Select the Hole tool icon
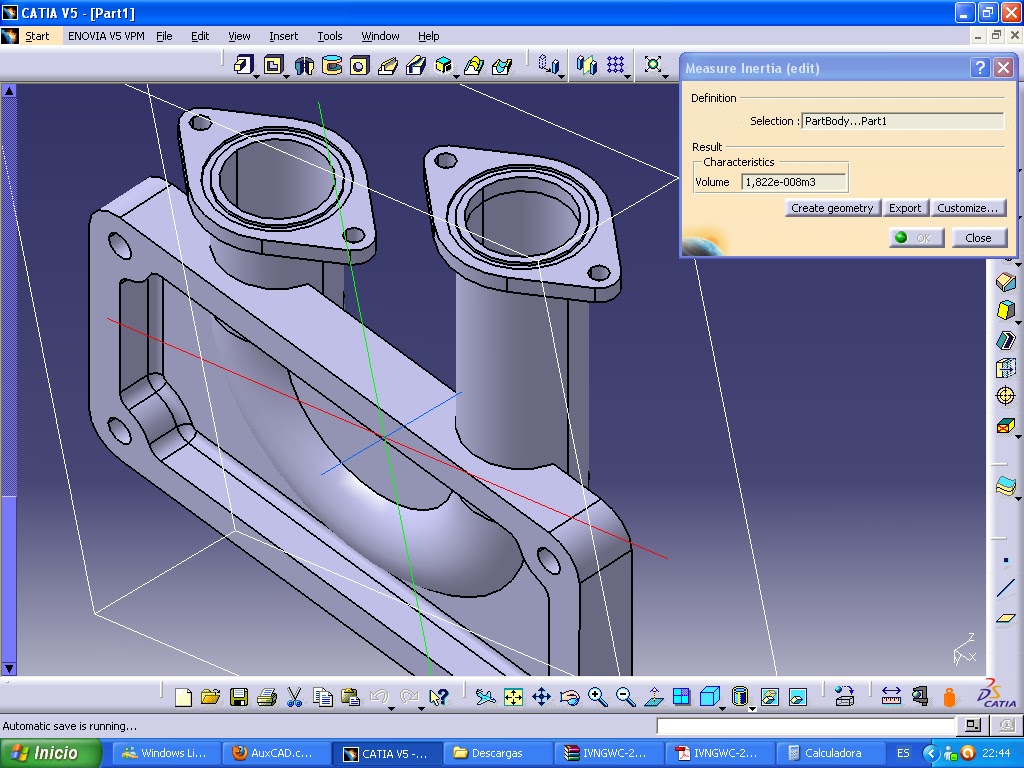This screenshot has width=1024, height=768. point(359,65)
